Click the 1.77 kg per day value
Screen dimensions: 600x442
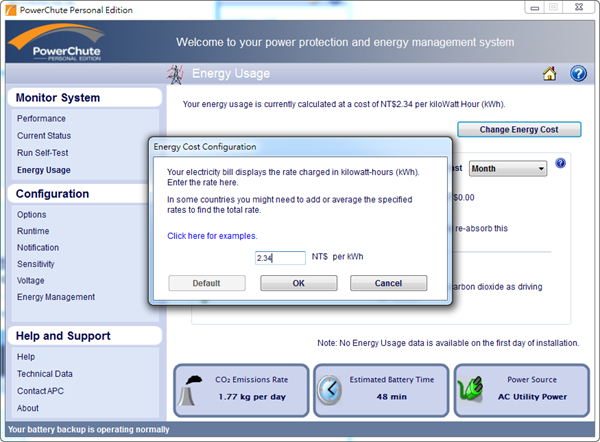click(252, 397)
